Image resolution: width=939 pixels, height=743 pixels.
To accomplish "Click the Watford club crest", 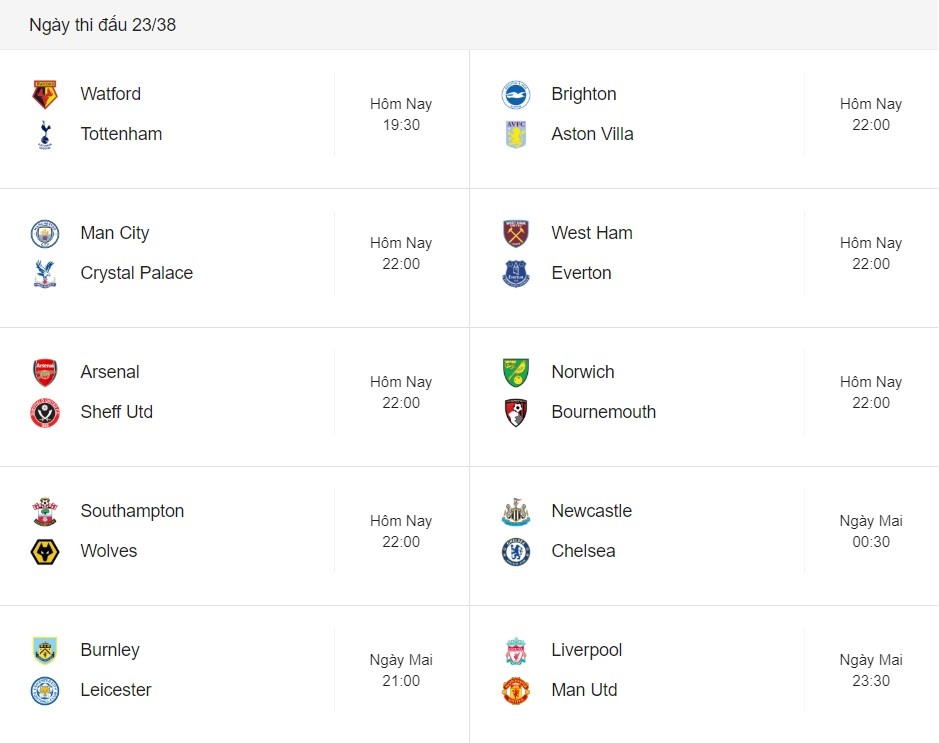I will tap(45, 94).
